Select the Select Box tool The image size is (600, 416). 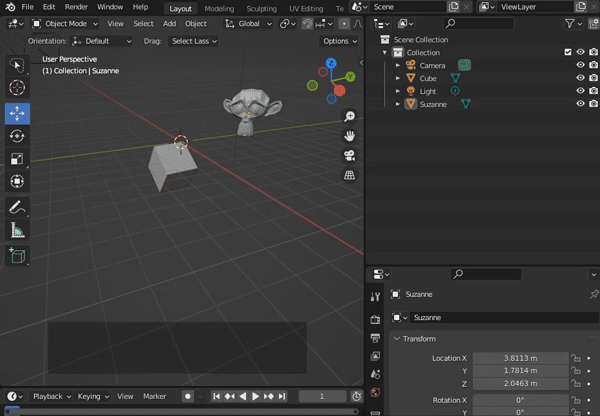pos(17,65)
